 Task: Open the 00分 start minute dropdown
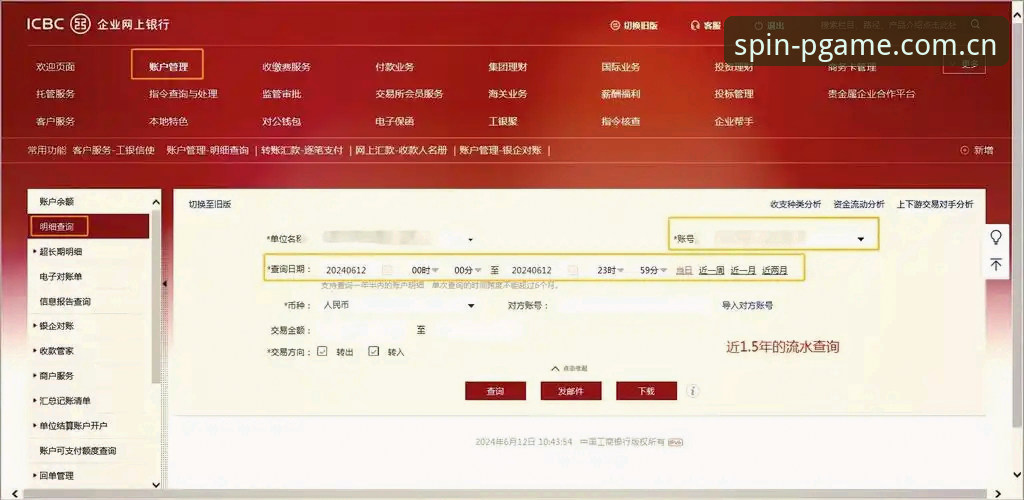(477, 270)
